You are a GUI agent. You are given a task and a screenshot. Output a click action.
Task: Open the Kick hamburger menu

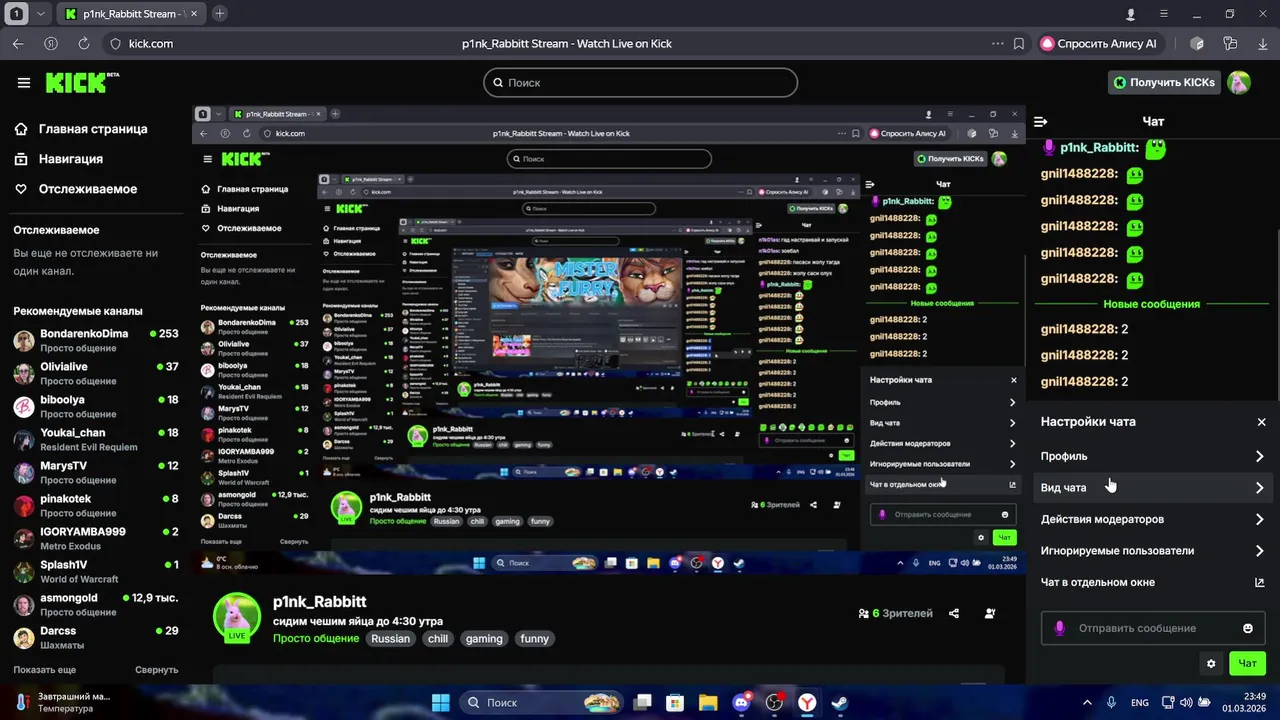tap(24, 83)
